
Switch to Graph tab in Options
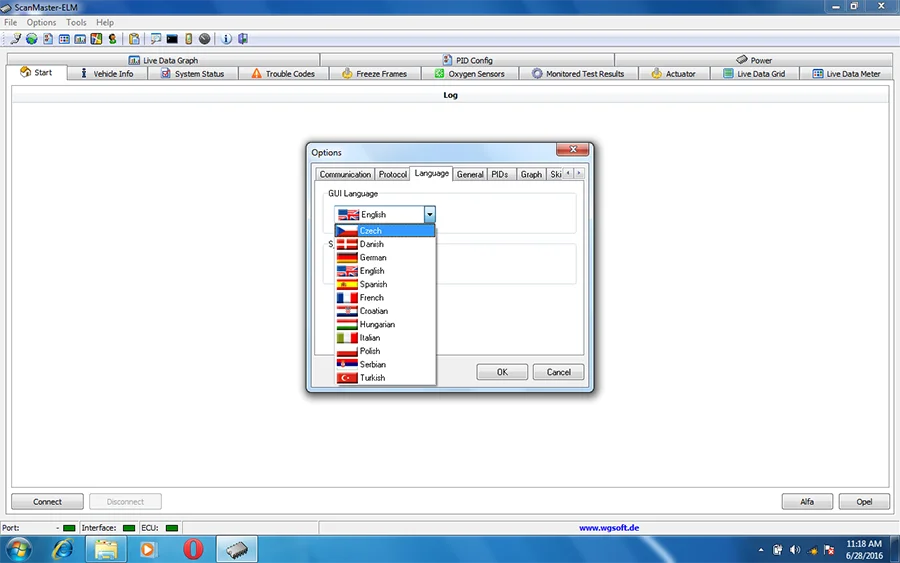[x=531, y=174]
